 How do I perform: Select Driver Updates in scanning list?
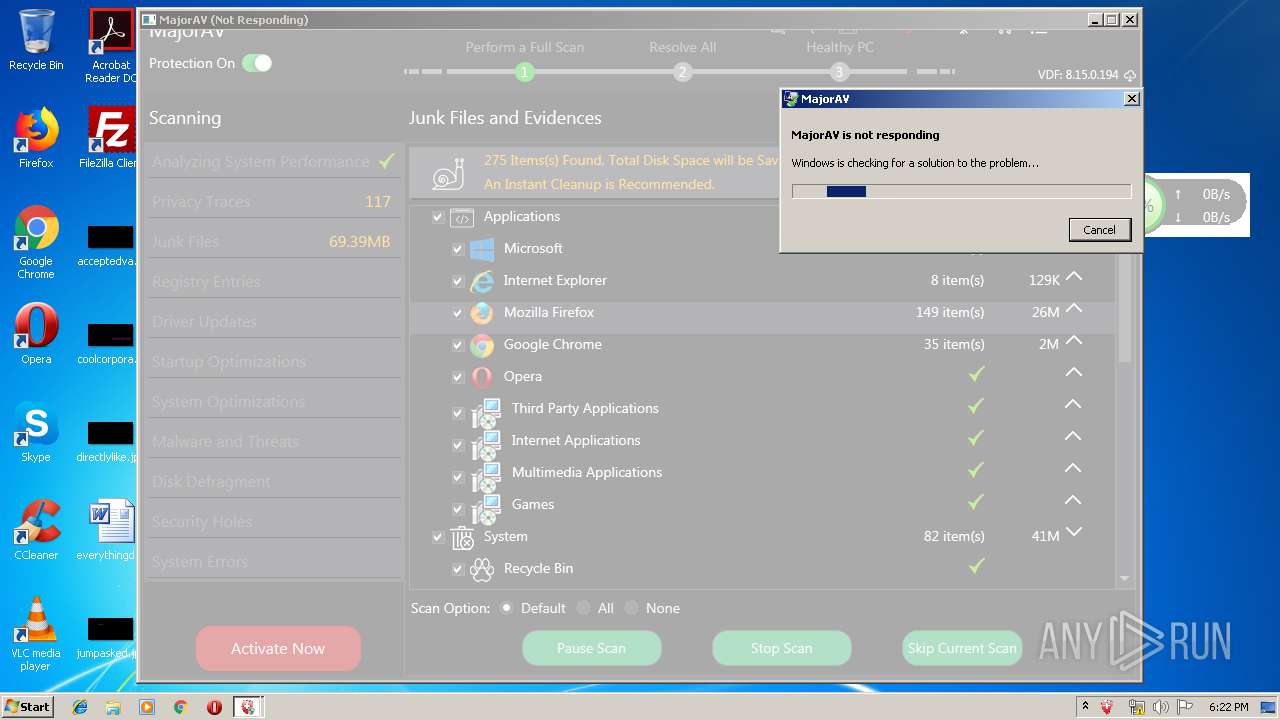(272, 322)
